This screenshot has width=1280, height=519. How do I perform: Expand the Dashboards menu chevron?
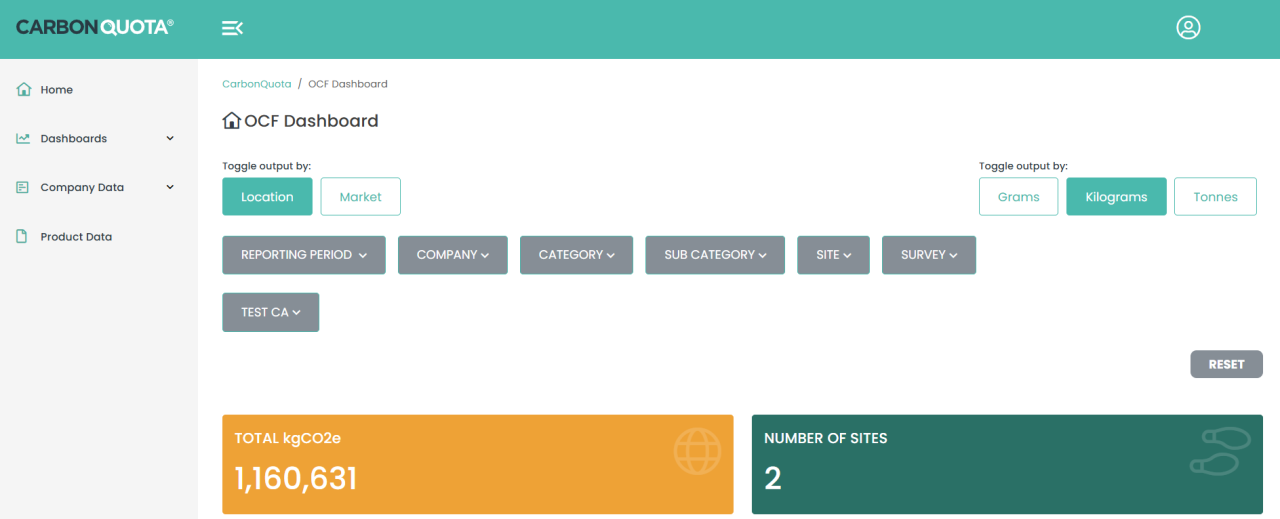point(170,139)
